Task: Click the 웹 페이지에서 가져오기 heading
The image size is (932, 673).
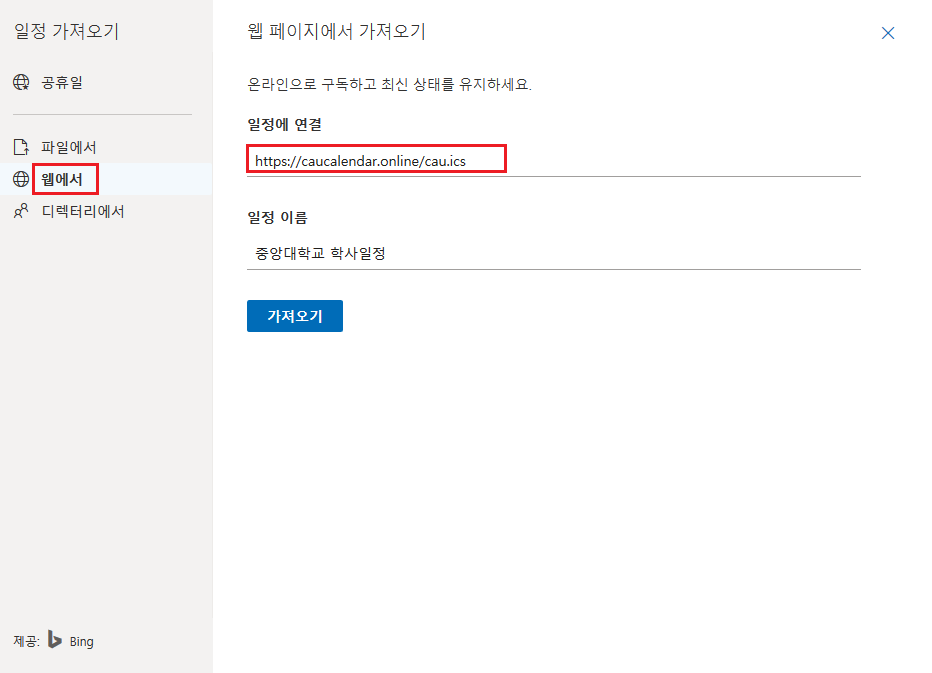Action: pos(337,31)
